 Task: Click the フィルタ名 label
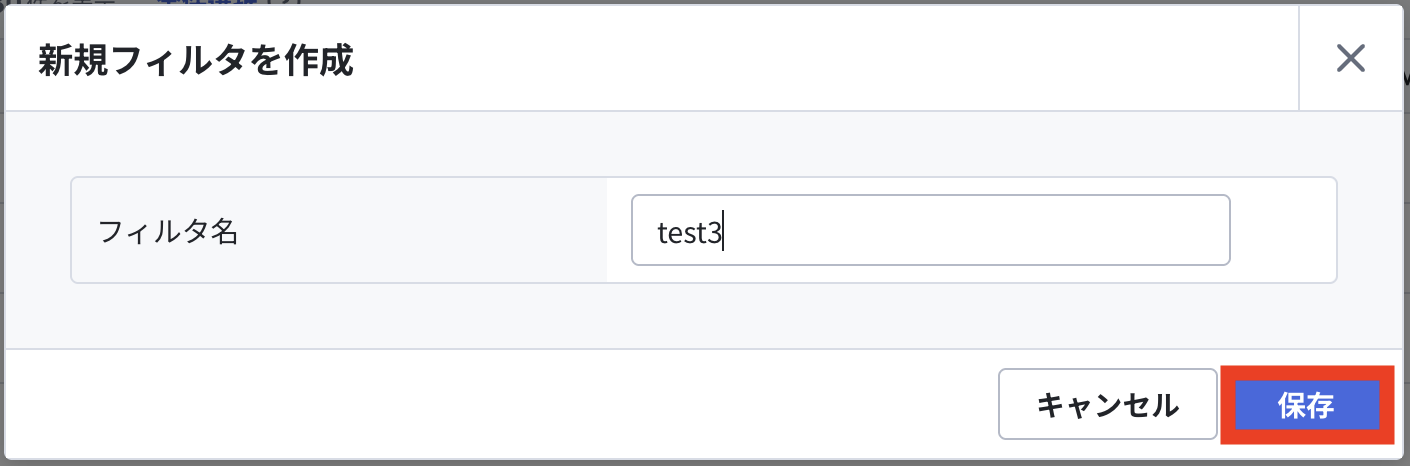(168, 232)
